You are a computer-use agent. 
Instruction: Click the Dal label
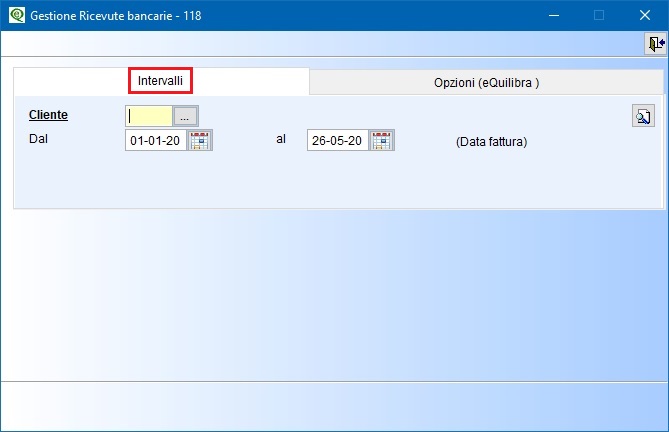[38, 139]
